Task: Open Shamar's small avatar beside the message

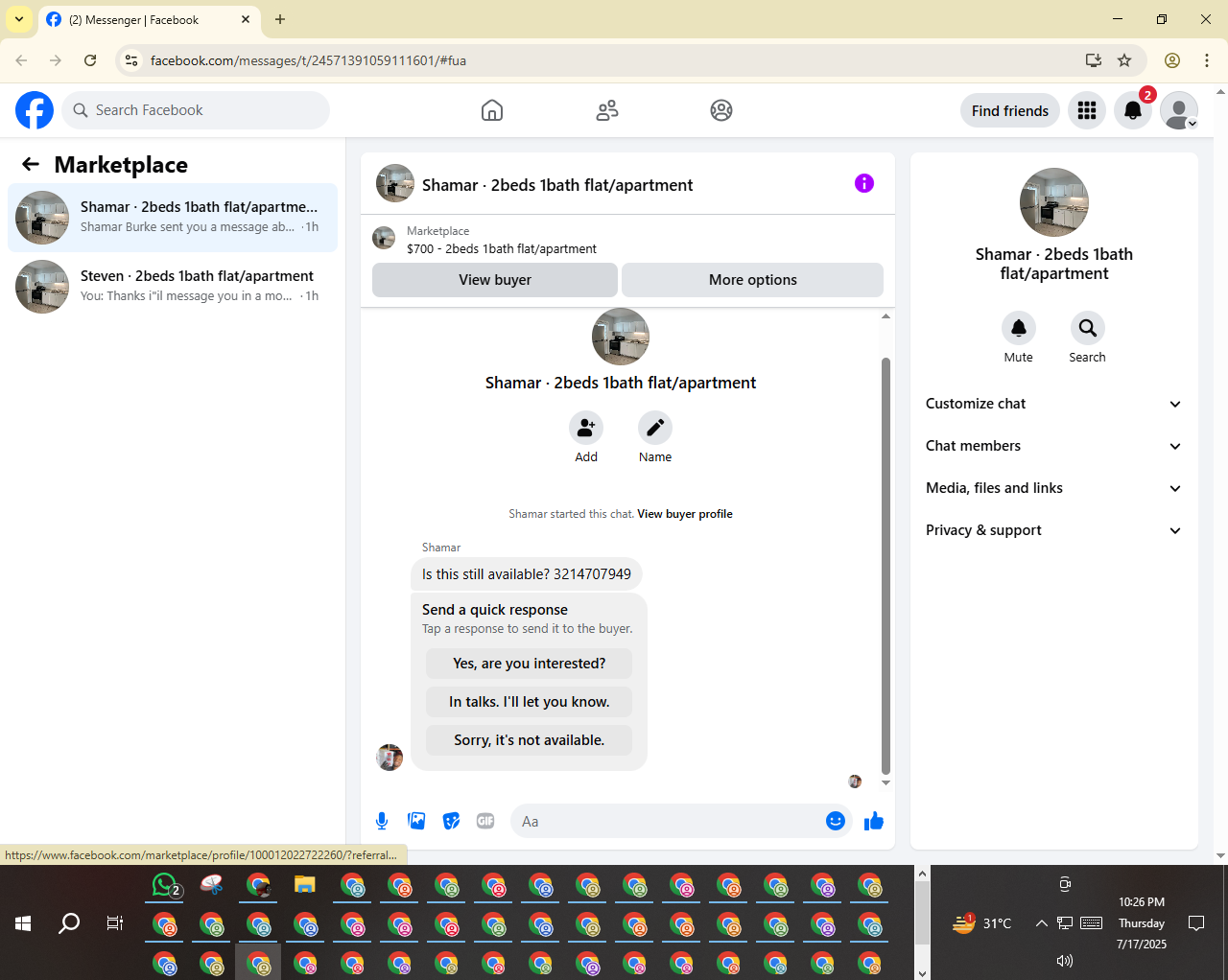Action: click(390, 758)
